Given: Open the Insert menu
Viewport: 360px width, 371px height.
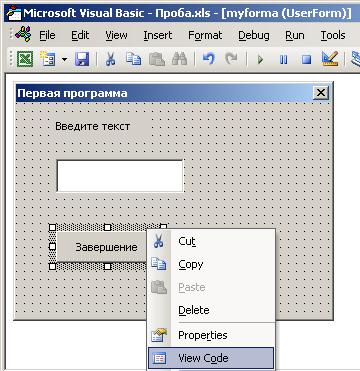Looking at the screenshot, I should (158, 35).
